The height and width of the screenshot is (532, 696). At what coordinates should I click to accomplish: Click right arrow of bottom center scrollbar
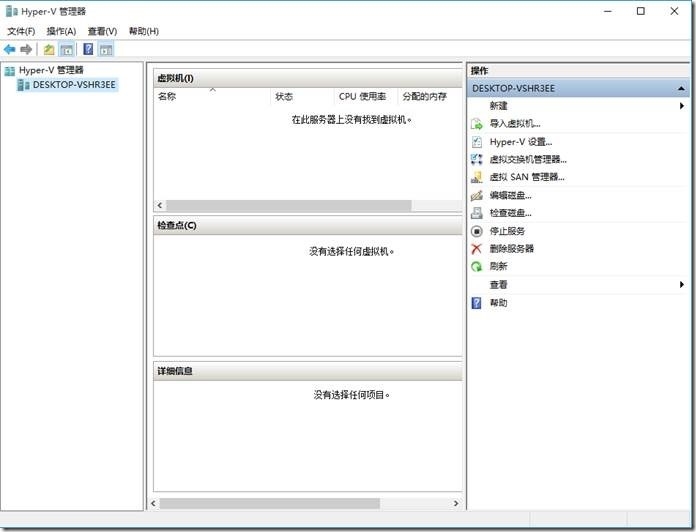click(456, 504)
